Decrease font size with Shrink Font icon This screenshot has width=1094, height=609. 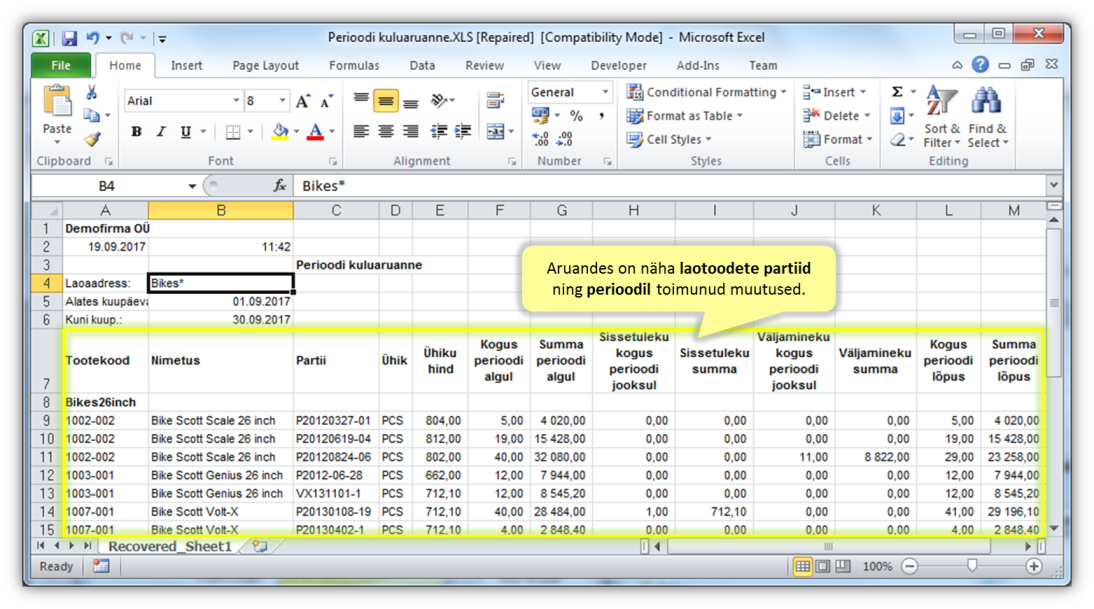pyautogui.click(x=327, y=102)
